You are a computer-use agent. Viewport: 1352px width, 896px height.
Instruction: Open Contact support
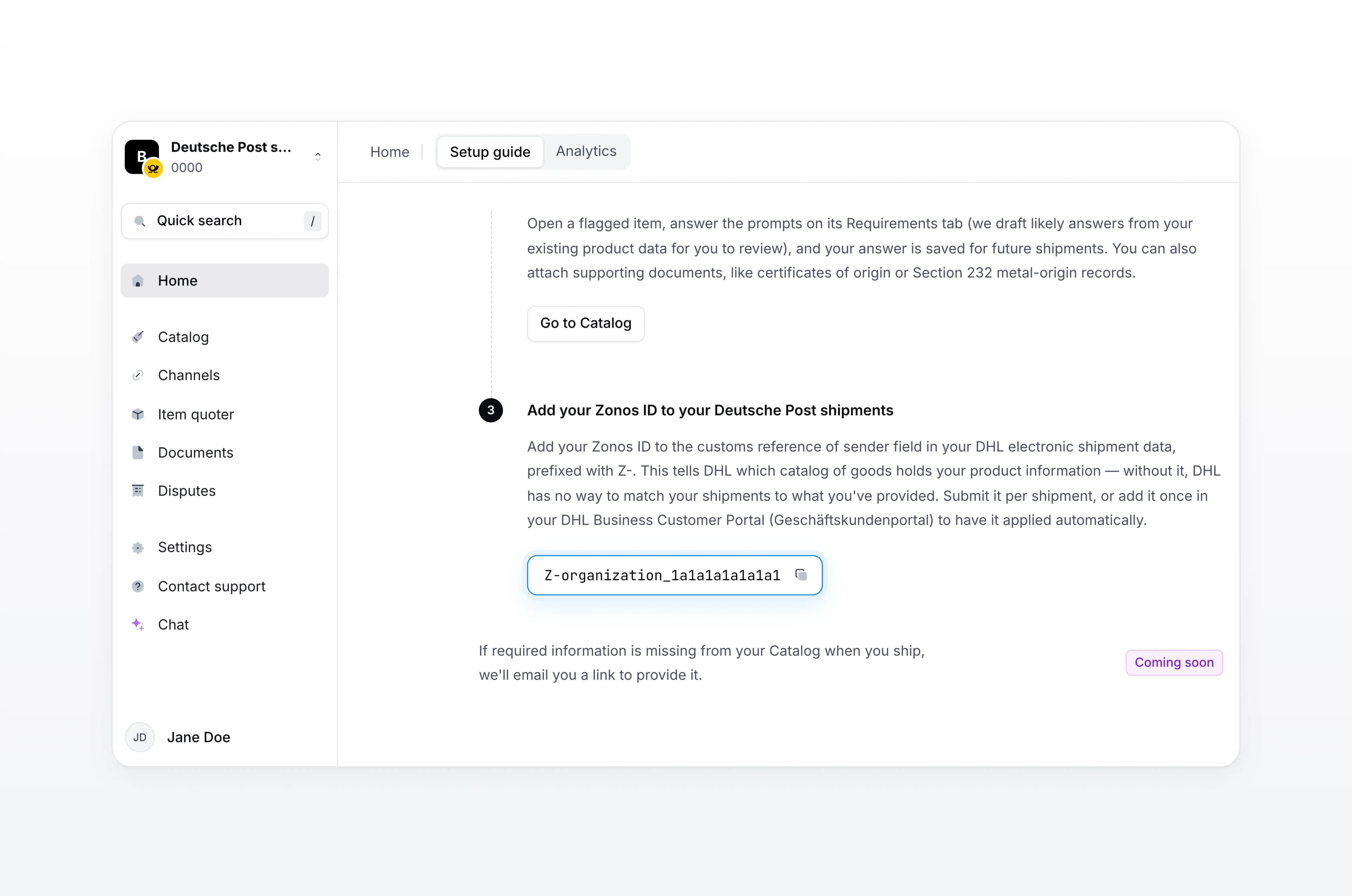225,586
